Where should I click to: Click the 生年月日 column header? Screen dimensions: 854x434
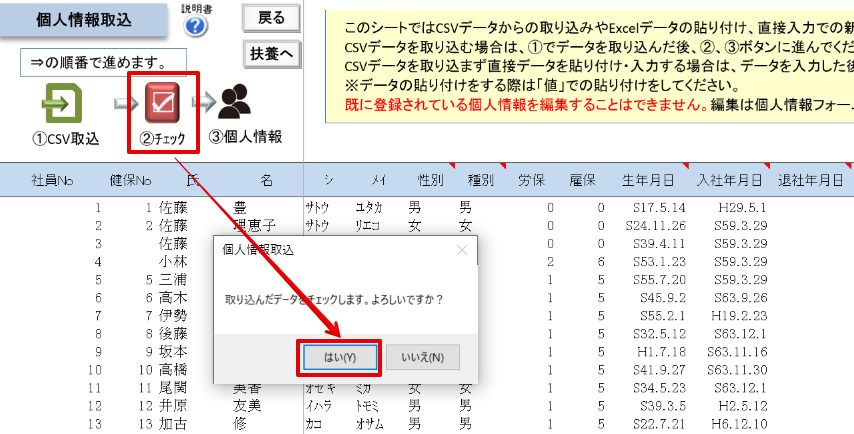648,180
